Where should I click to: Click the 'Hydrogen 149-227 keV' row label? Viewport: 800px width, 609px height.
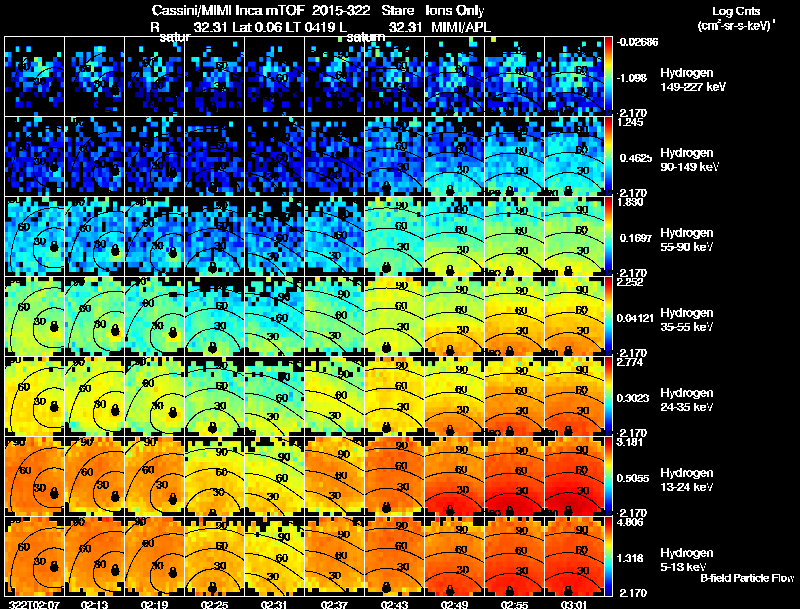point(693,80)
